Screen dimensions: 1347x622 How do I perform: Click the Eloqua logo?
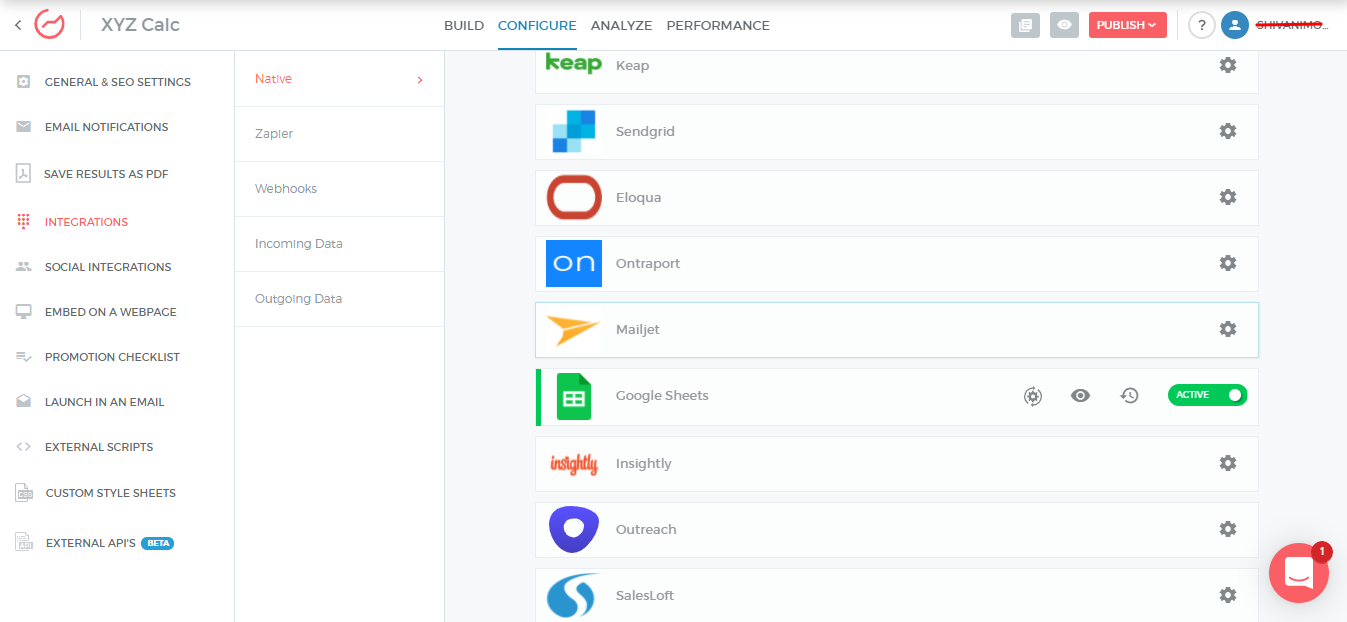coord(574,197)
